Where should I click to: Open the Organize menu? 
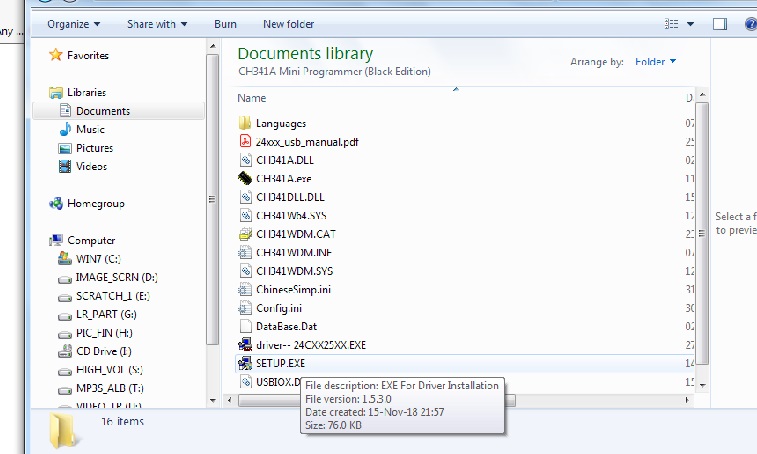tap(73, 24)
